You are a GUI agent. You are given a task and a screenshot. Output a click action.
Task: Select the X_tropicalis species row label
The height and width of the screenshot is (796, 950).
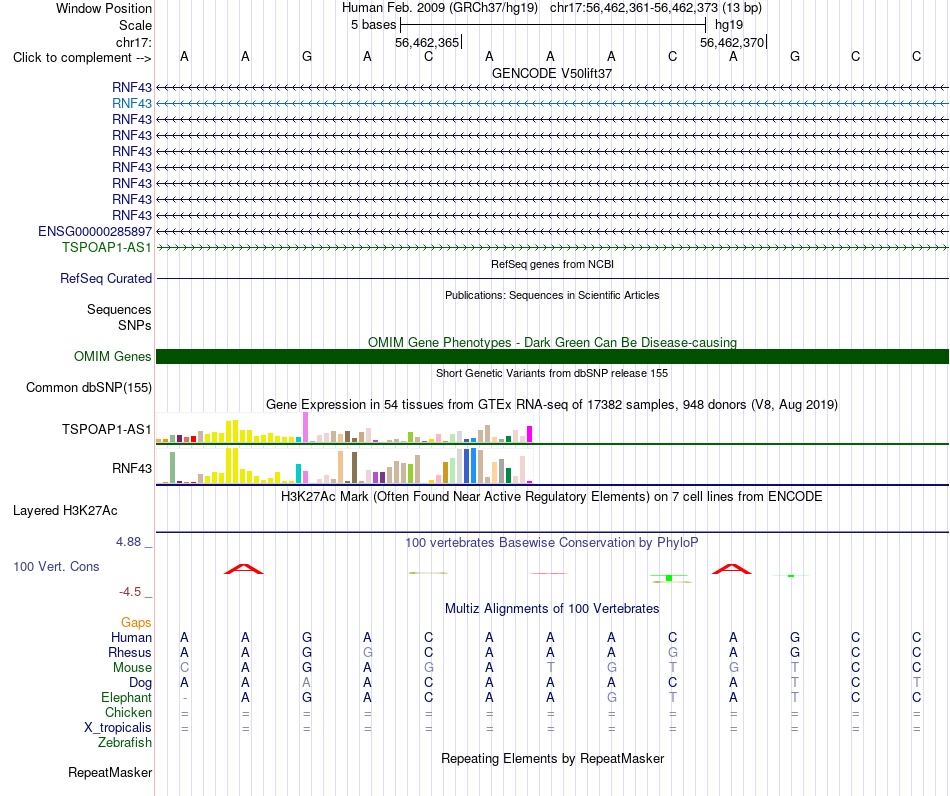tap(118, 728)
